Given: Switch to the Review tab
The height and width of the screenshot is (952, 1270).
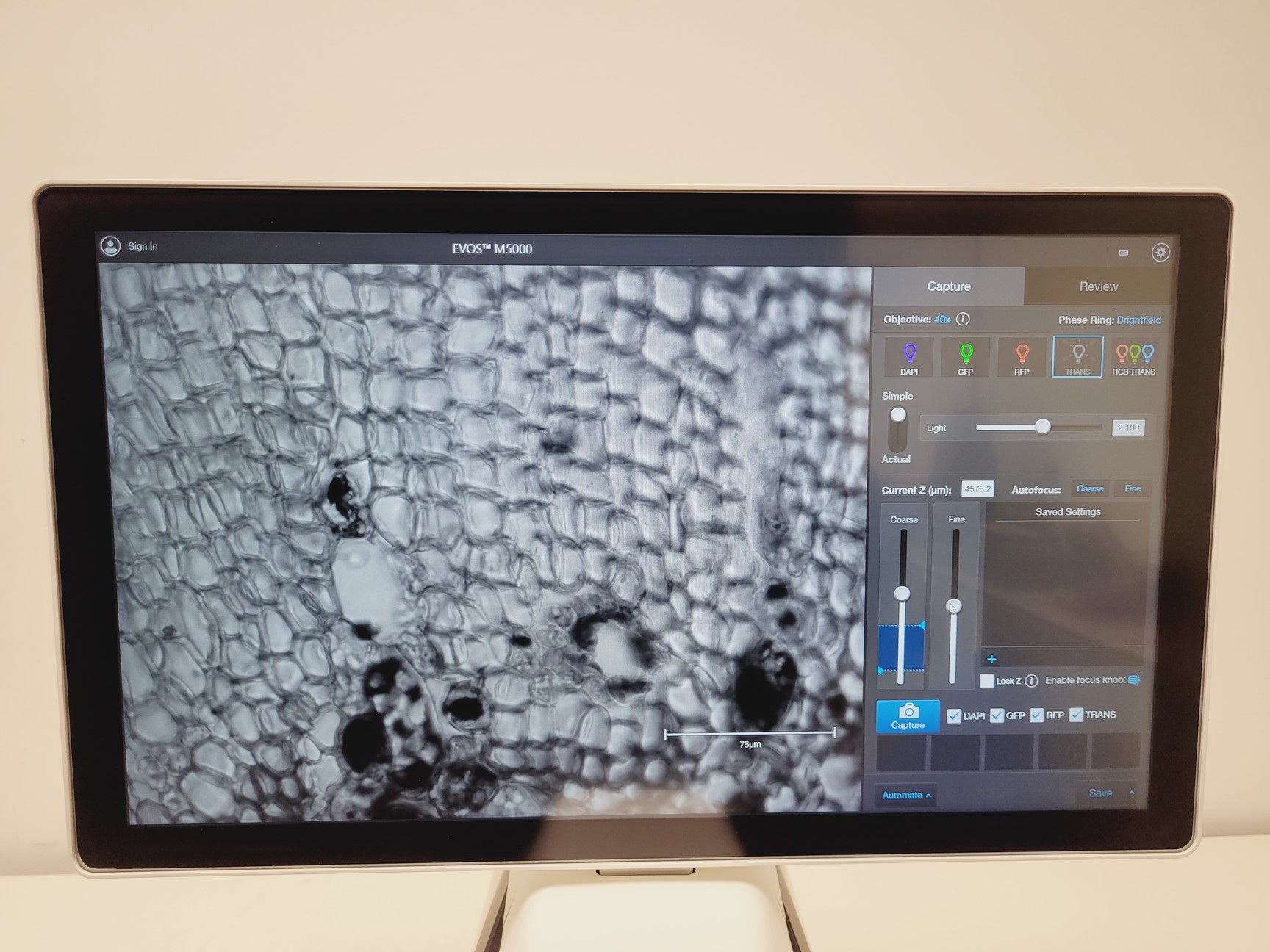Looking at the screenshot, I should pos(1099,286).
